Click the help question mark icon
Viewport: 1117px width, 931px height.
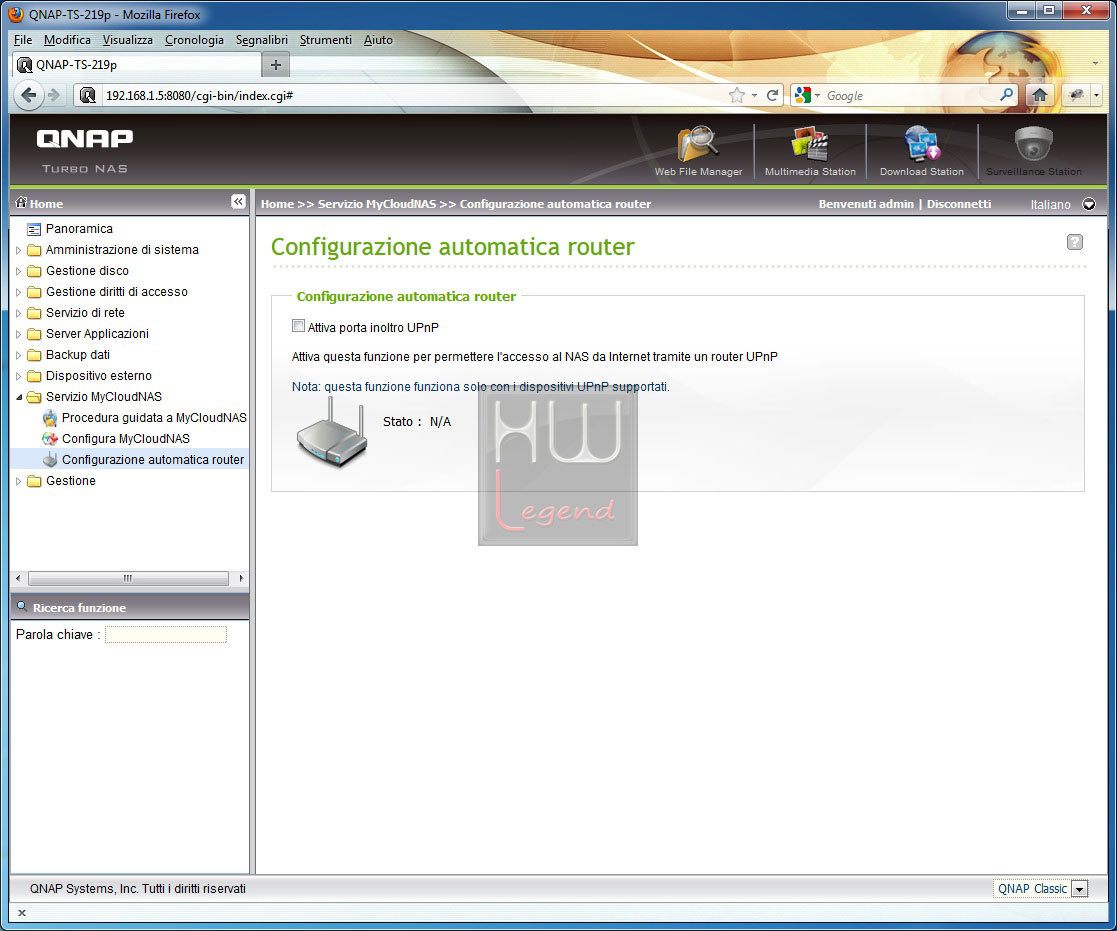[1074, 242]
